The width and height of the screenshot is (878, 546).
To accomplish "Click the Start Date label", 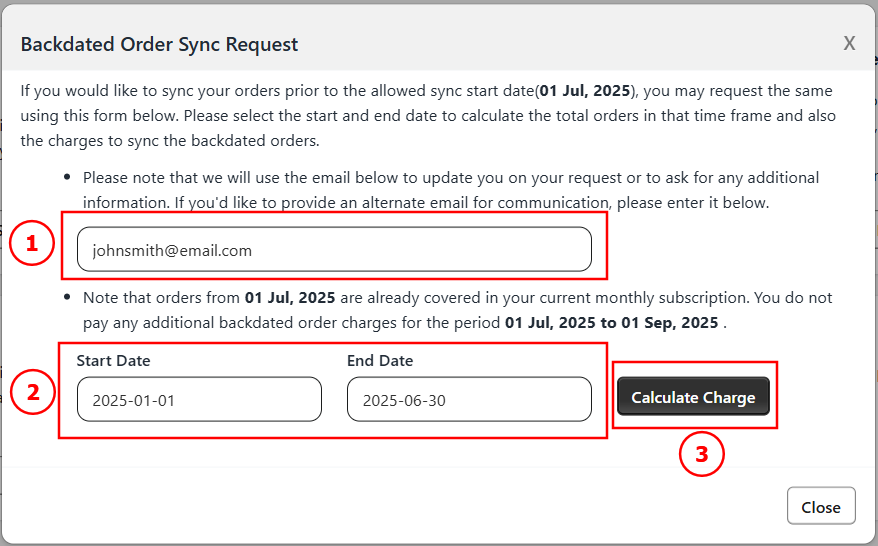I will click(x=113, y=361).
